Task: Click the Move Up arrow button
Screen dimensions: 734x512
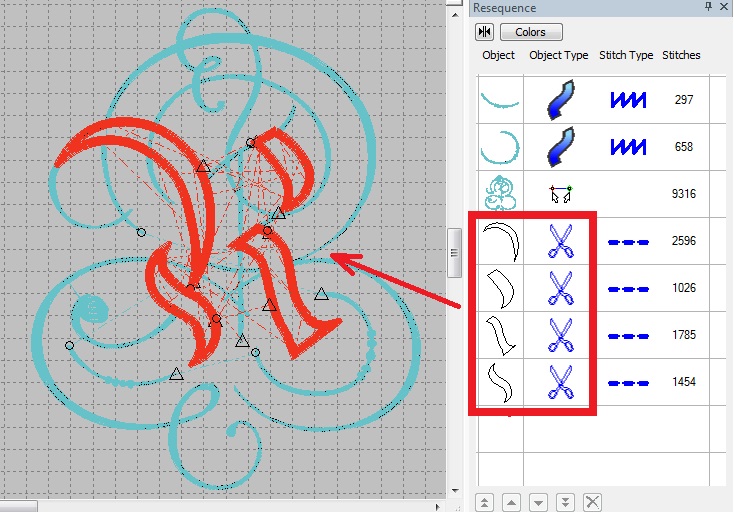Action: [511, 502]
